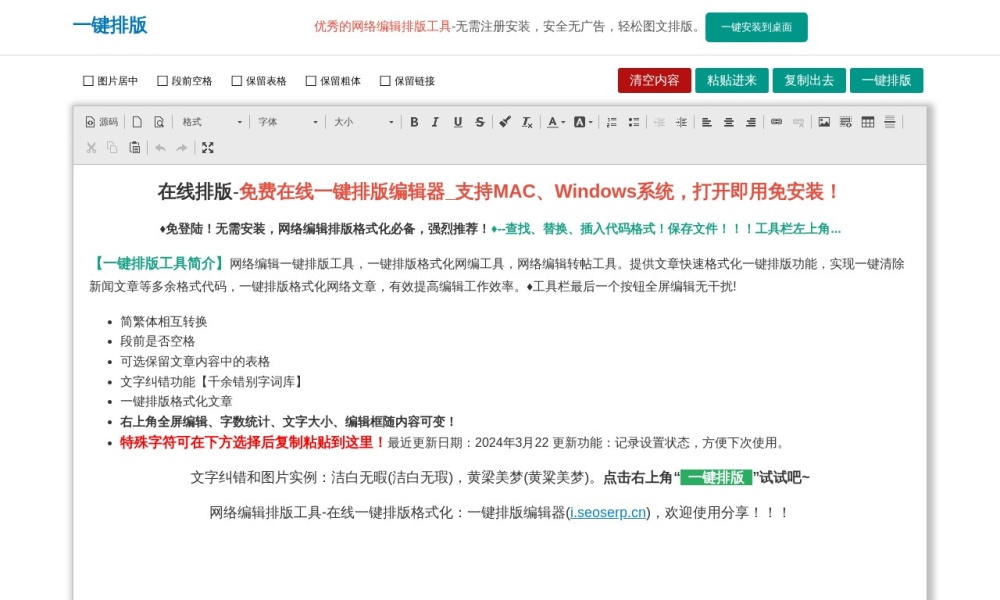
Task: Insert an image with toolbar icon
Action: (824, 122)
